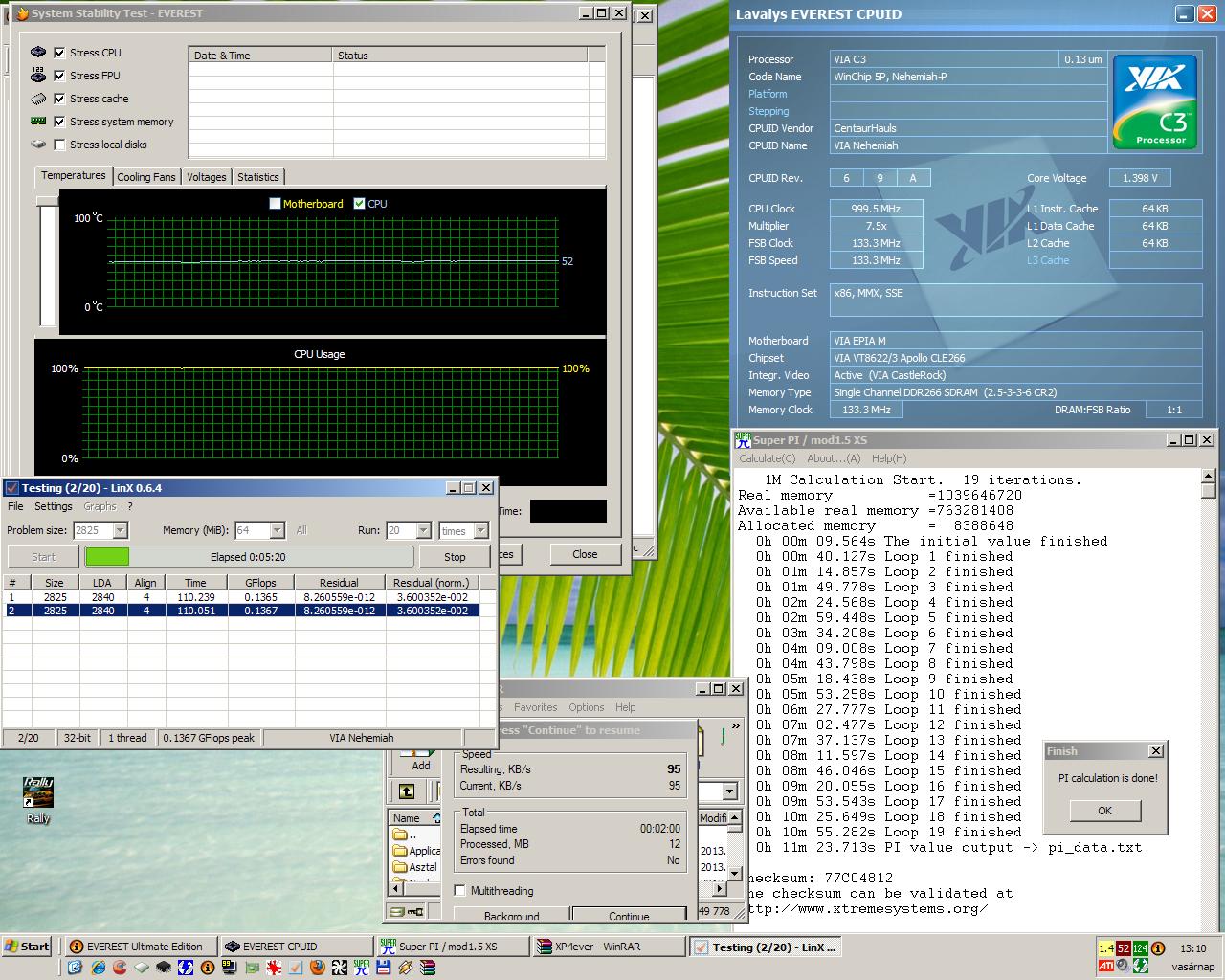
Task: Launch Firefox from the Quick Launch bar
Action: [317, 968]
